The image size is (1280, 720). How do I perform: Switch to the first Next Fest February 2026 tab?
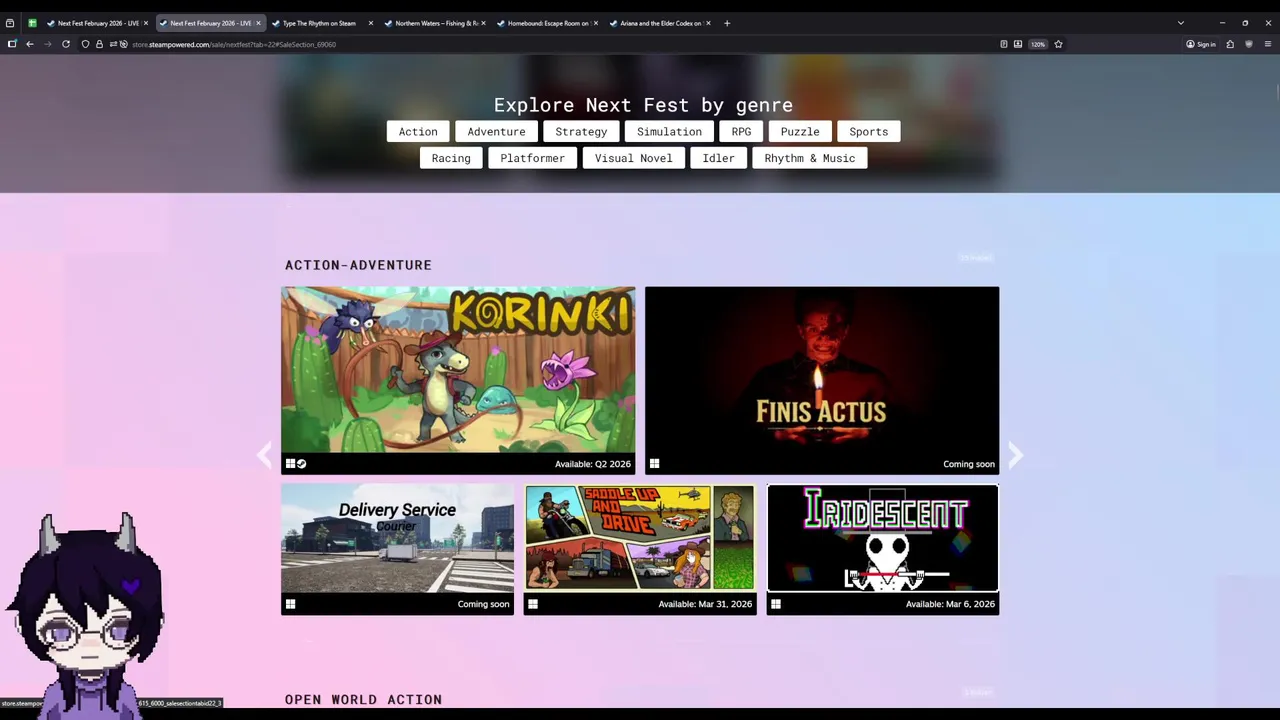click(97, 23)
